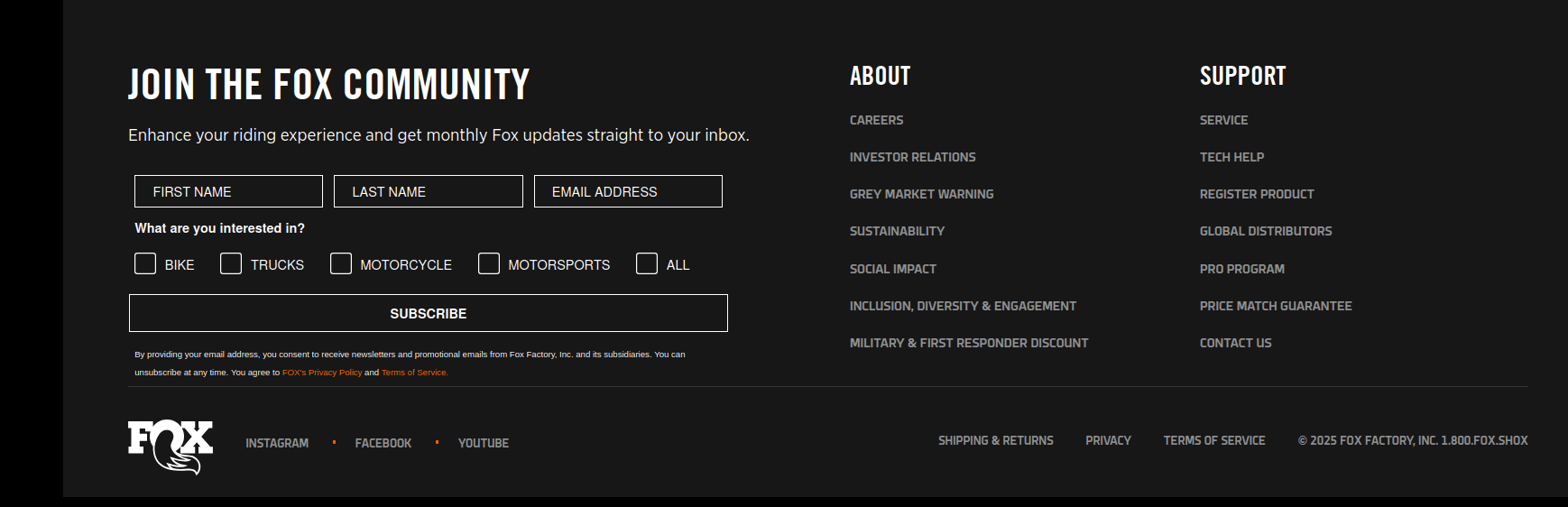Image resolution: width=1568 pixels, height=507 pixels.
Task: Enable the Motorcycle interest checkbox
Action: coord(341,263)
